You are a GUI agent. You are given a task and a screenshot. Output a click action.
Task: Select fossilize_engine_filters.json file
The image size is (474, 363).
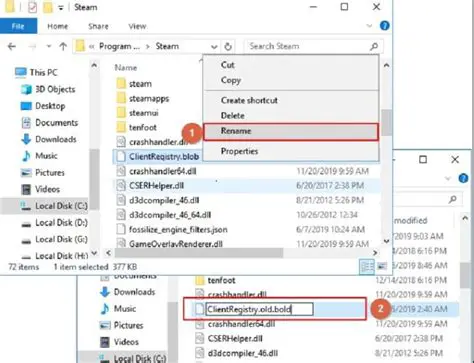point(178,230)
